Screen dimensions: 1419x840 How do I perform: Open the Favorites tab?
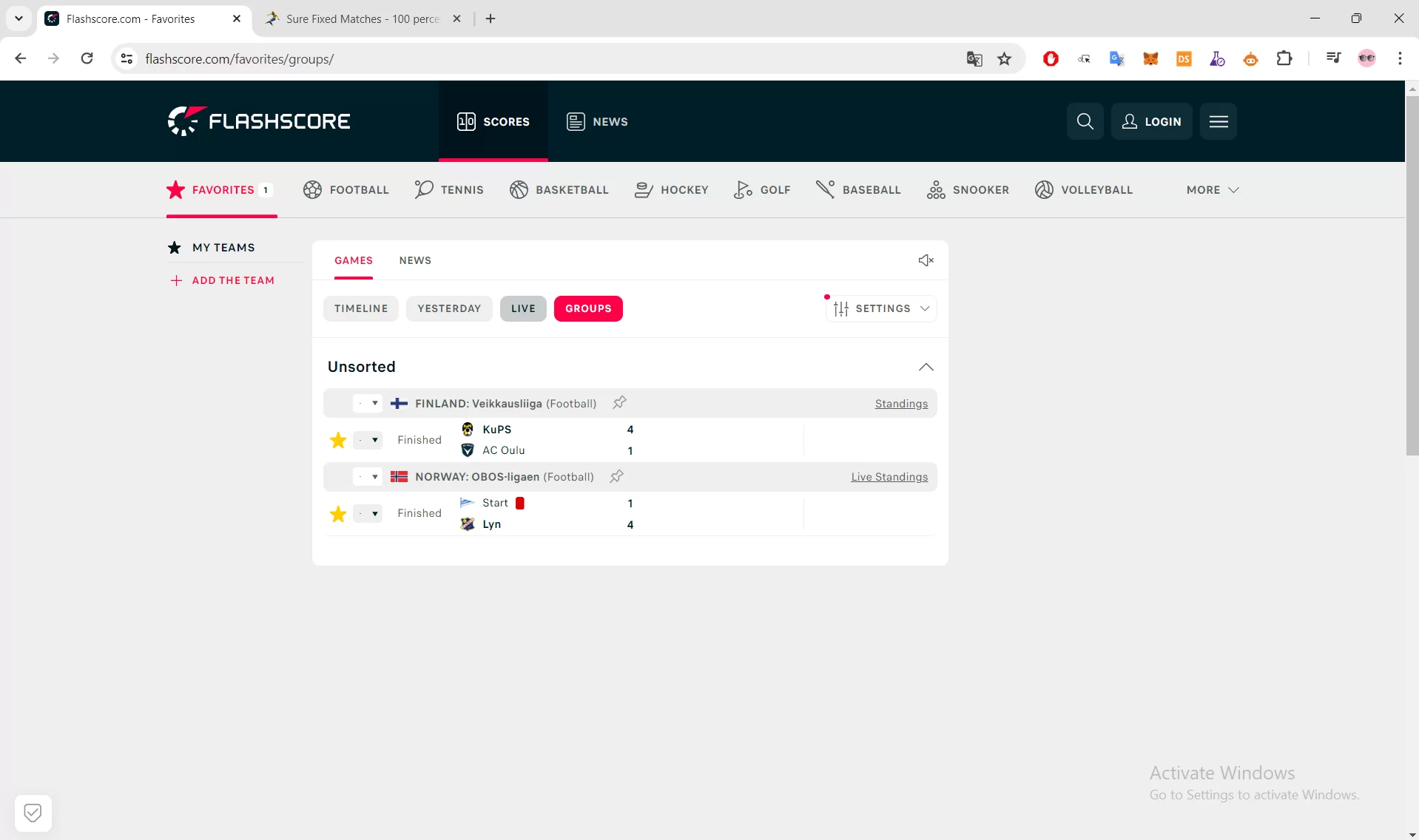[x=220, y=190]
